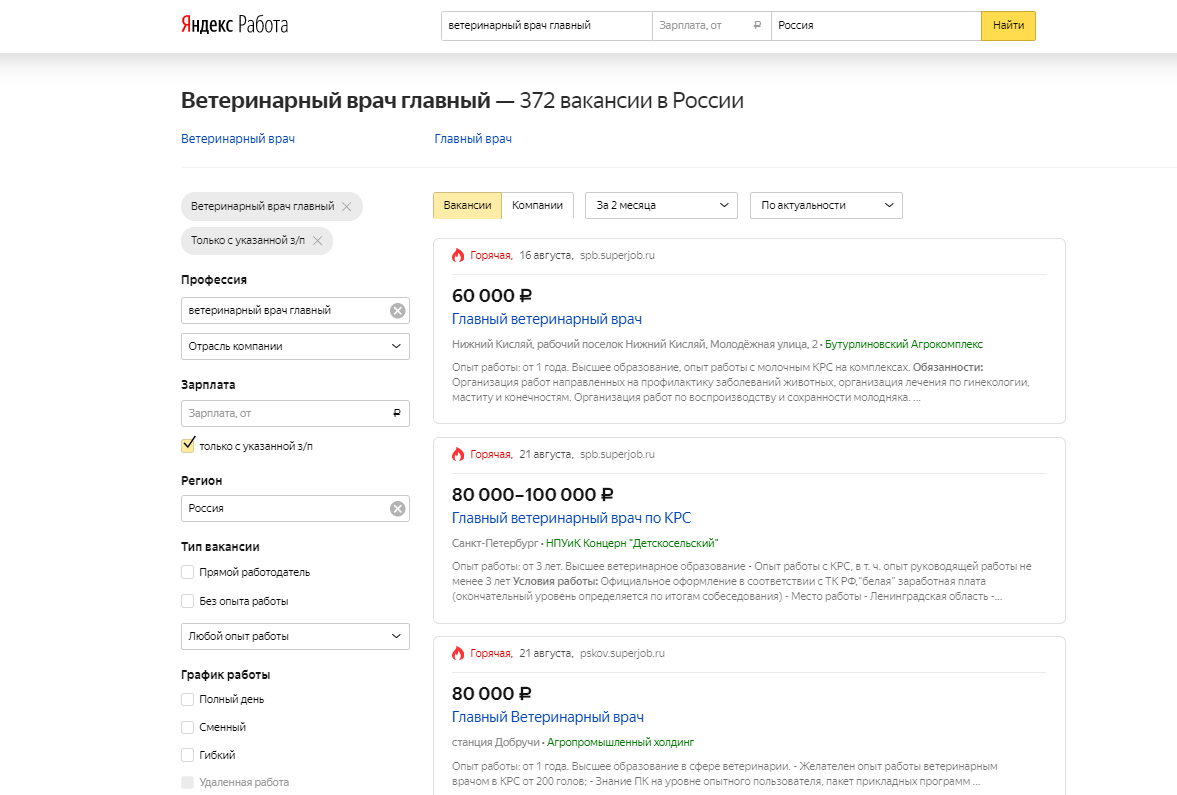Remove the 'Только с указанной з/п' chip

(317, 241)
